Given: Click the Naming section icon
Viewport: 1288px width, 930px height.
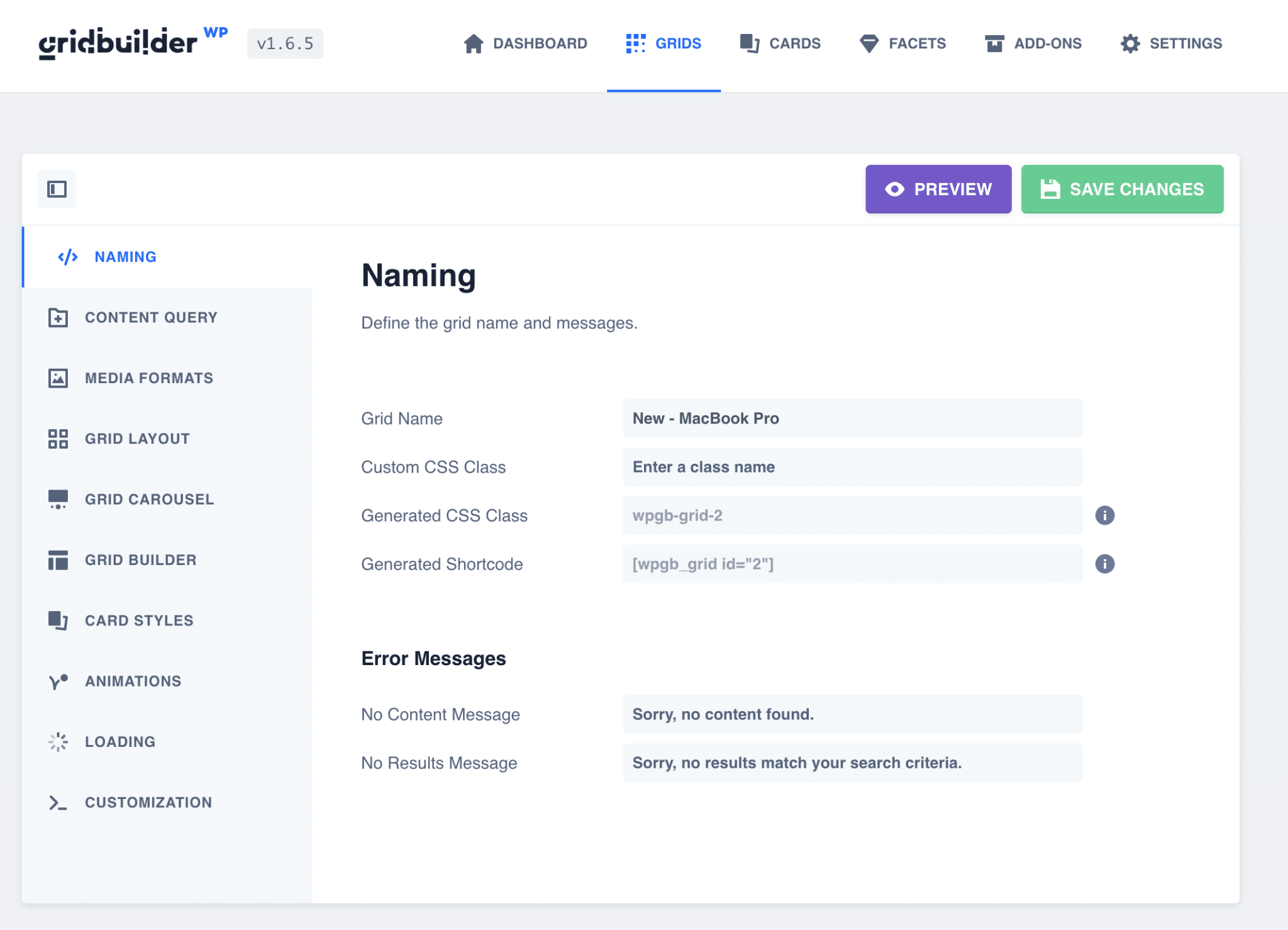Looking at the screenshot, I should pyautogui.click(x=67, y=257).
